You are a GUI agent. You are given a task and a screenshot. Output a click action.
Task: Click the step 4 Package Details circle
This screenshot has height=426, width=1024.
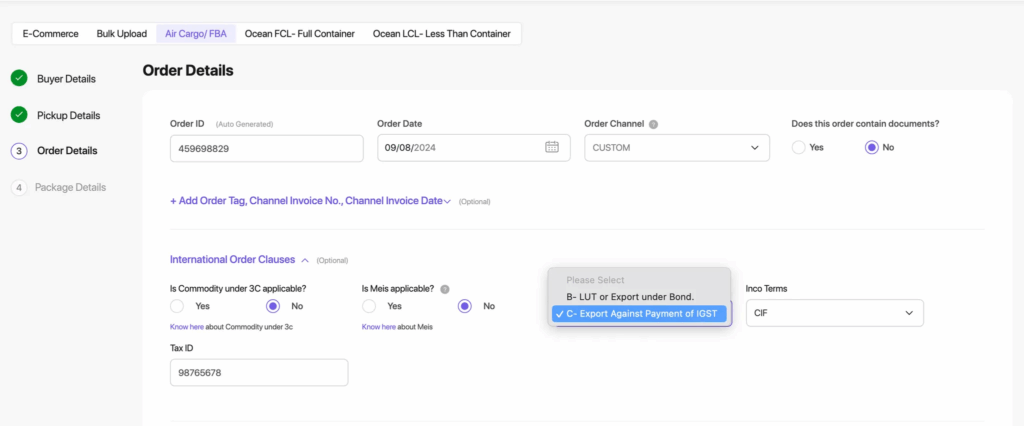[19, 187]
